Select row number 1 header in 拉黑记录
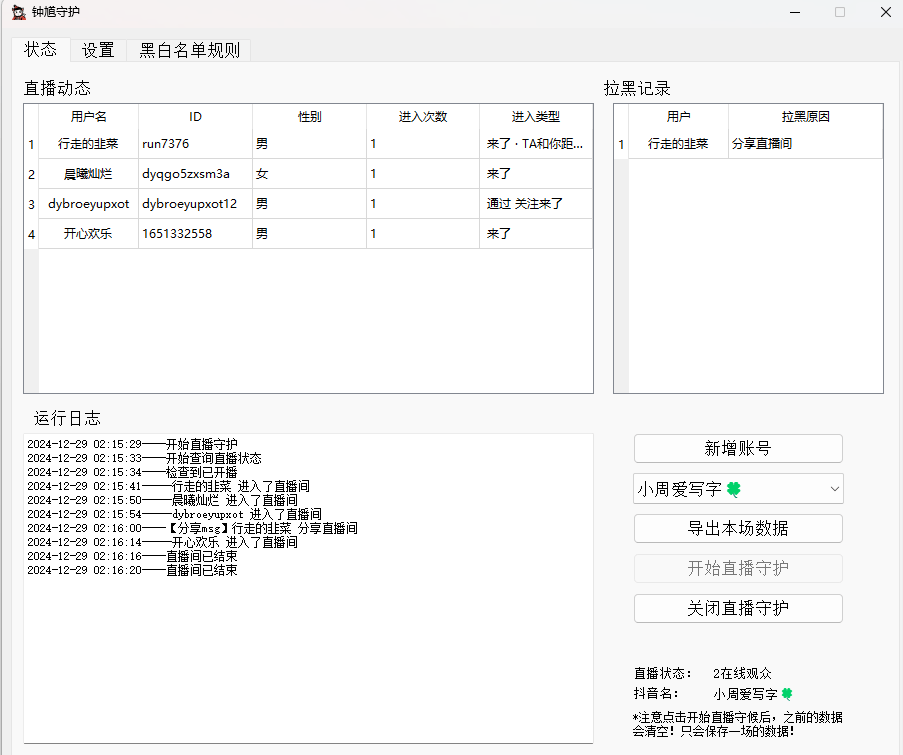The height and width of the screenshot is (755, 903). point(621,144)
